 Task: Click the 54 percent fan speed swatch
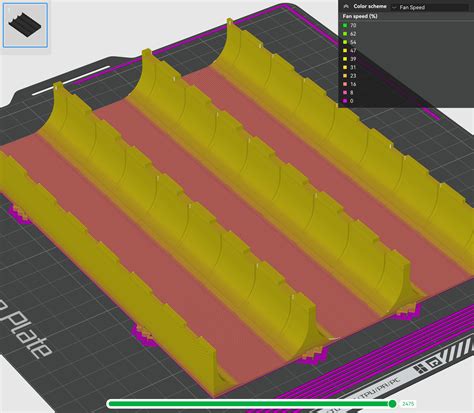[x=345, y=42]
